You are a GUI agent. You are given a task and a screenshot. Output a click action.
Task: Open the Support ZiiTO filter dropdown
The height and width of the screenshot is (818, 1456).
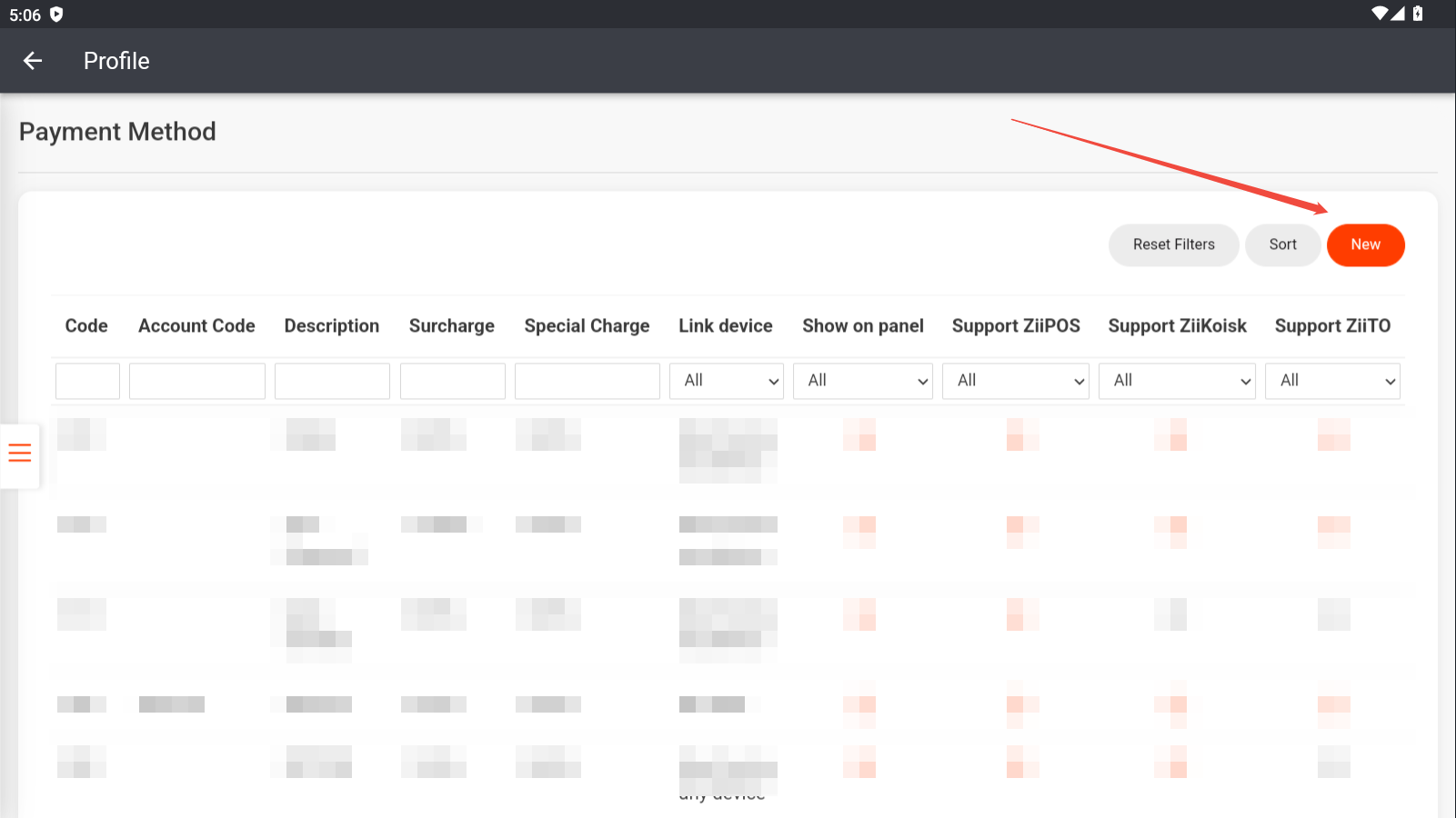(1332, 381)
